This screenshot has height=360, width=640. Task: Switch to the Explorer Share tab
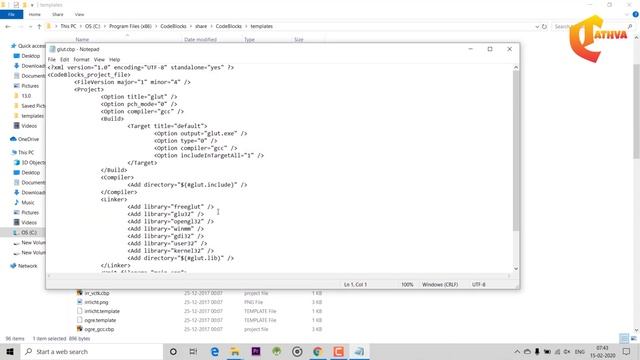click(x=58, y=14)
